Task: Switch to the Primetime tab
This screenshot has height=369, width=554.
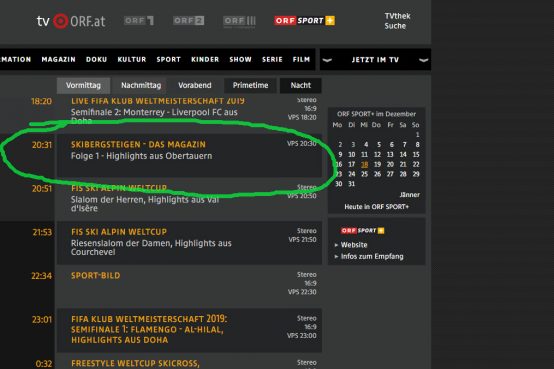Action: [250, 86]
